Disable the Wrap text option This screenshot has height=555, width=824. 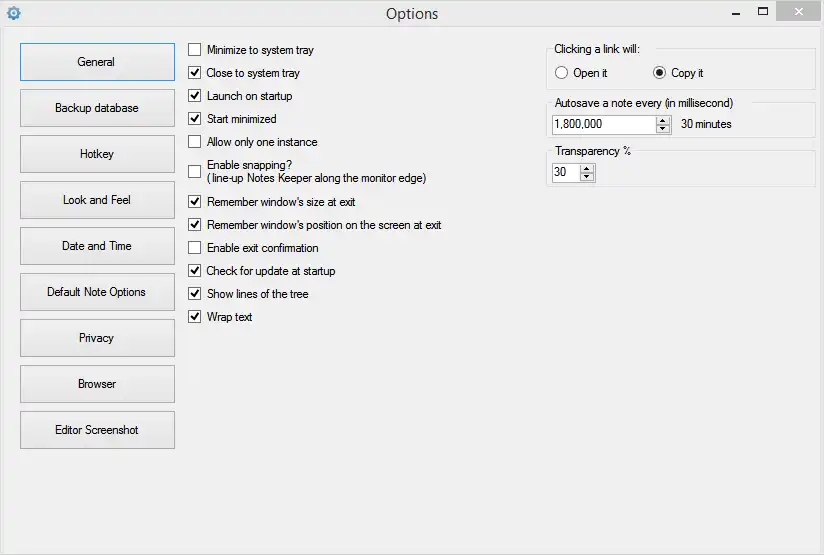coord(195,317)
